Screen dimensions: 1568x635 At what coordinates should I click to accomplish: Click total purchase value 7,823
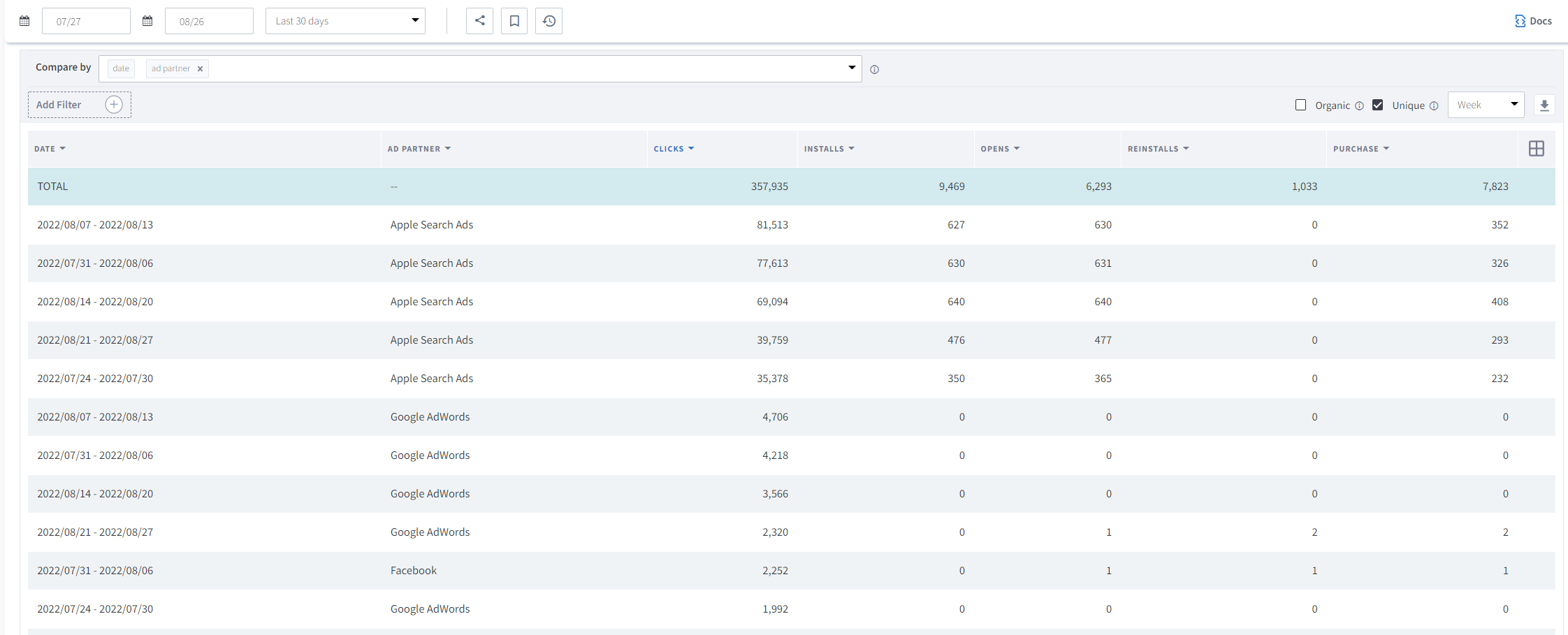1495,187
